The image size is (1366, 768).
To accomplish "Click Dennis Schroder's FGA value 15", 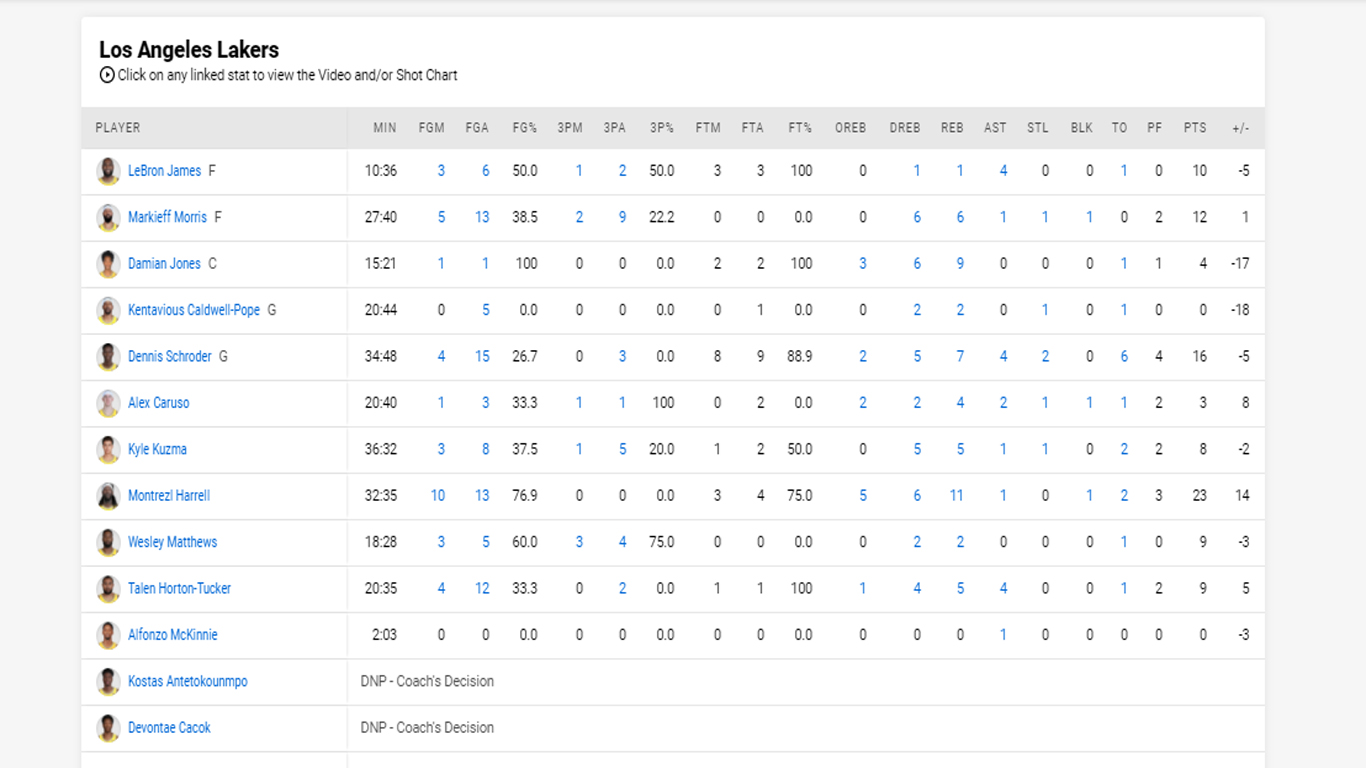I will click(x=482, y=356).
